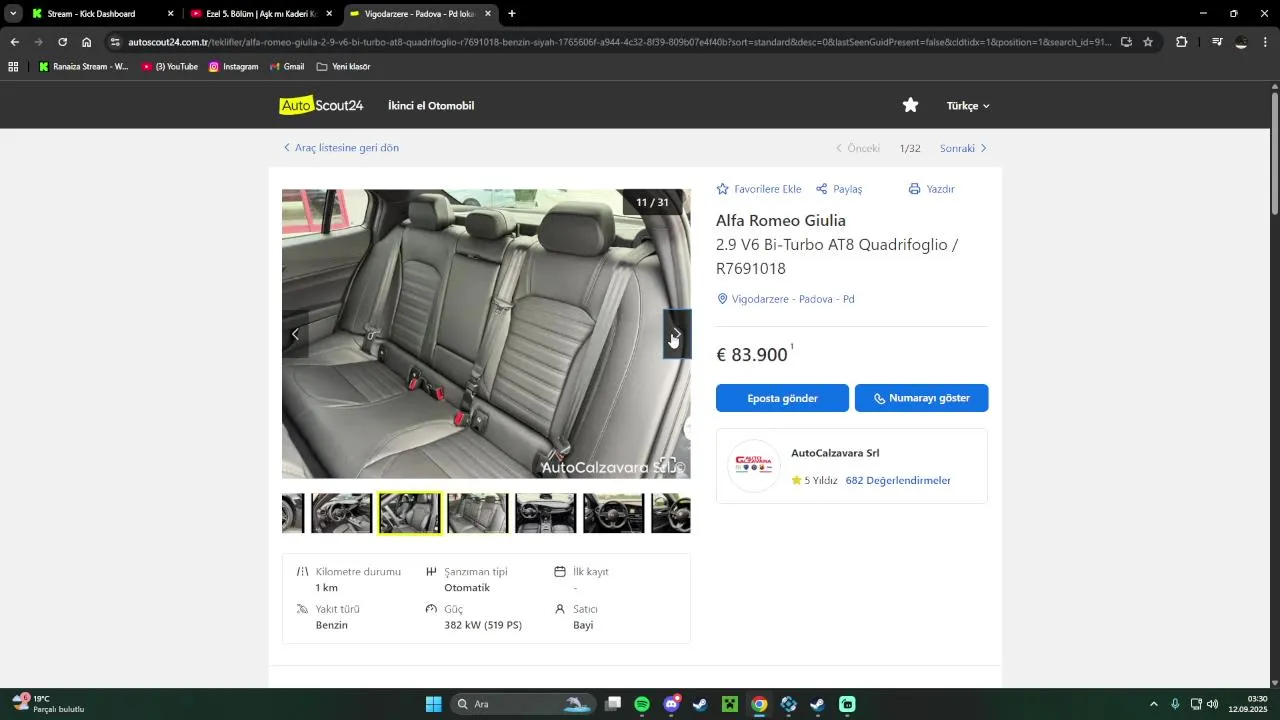The height and width of the screenshot is (720, 1280).
Task: Open İkinci el Otomobil menu item
Action: 431,106
